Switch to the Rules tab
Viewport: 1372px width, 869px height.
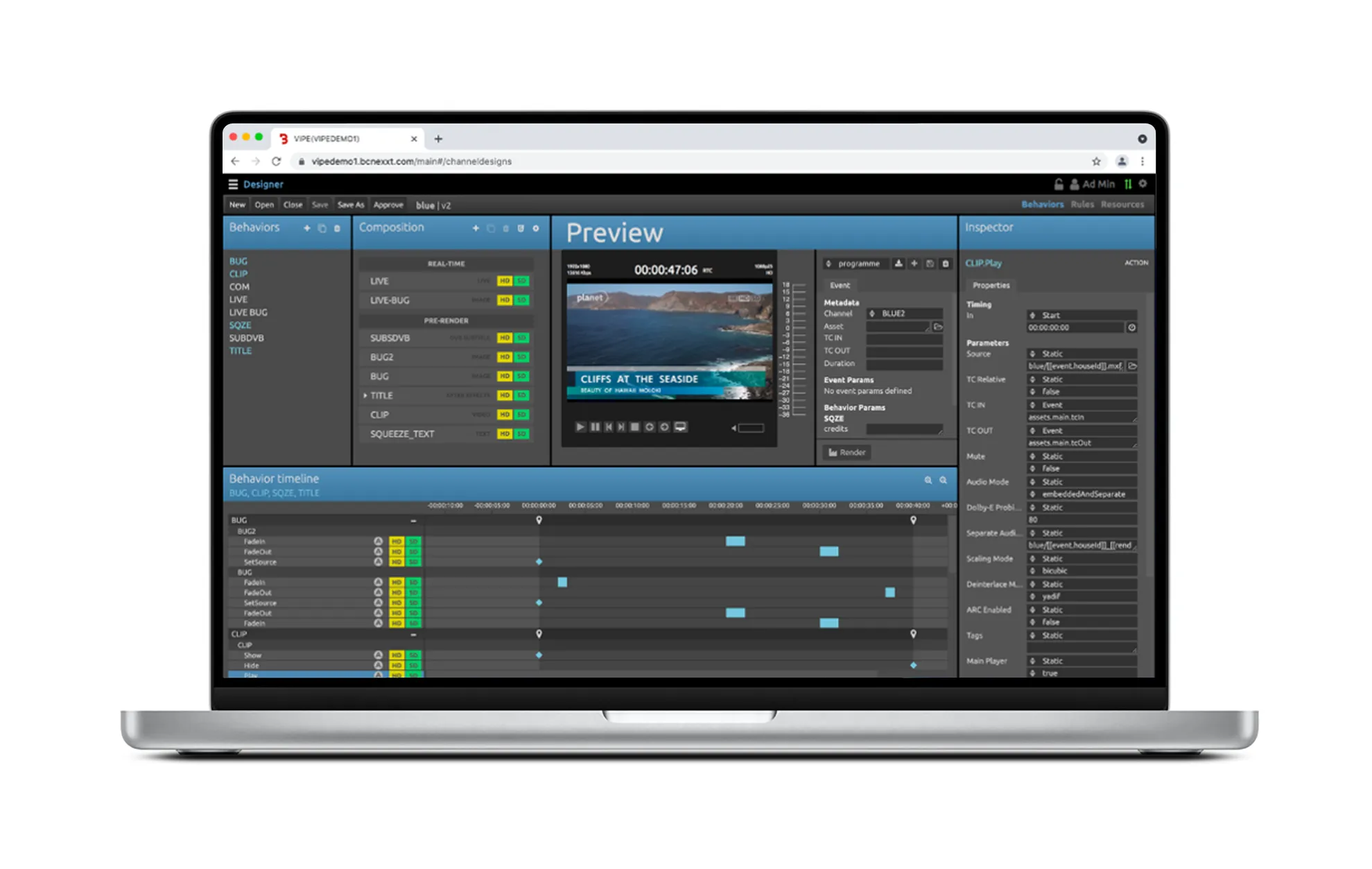point(1082,205)
